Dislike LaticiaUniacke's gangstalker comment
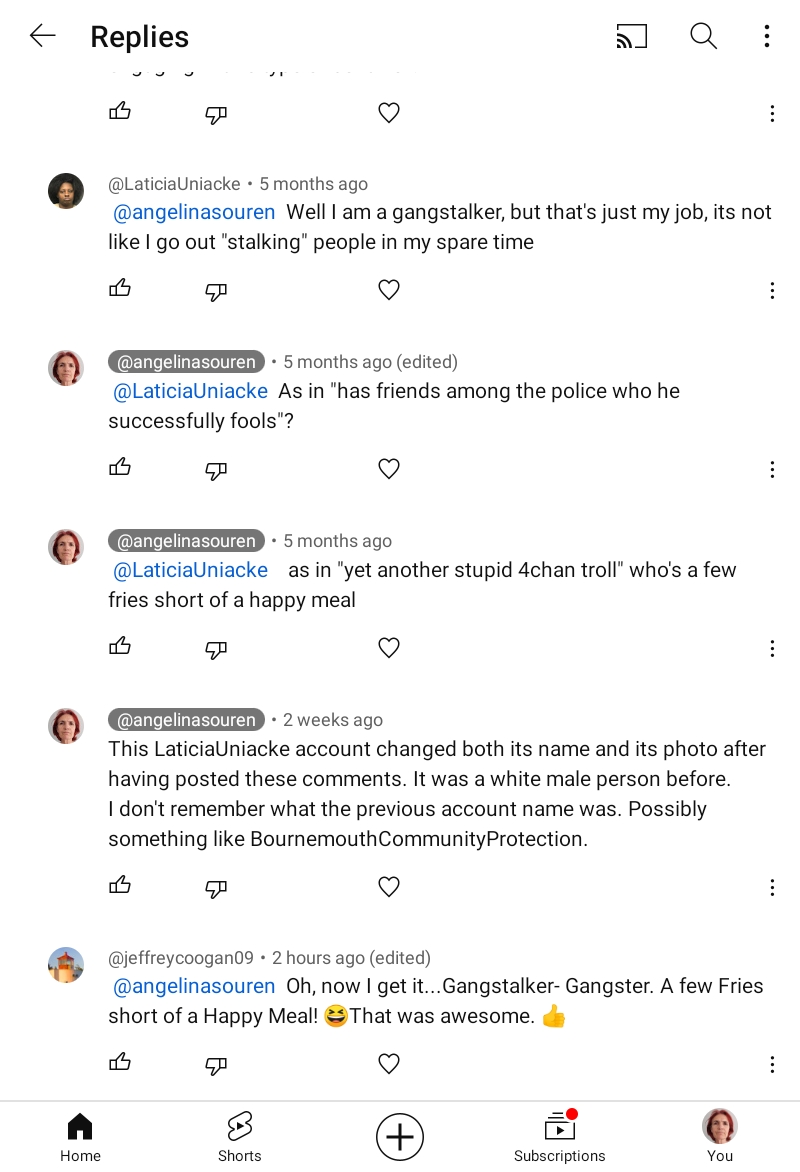Viewport: 800px width, 1172px height. [x=216, y=291]
